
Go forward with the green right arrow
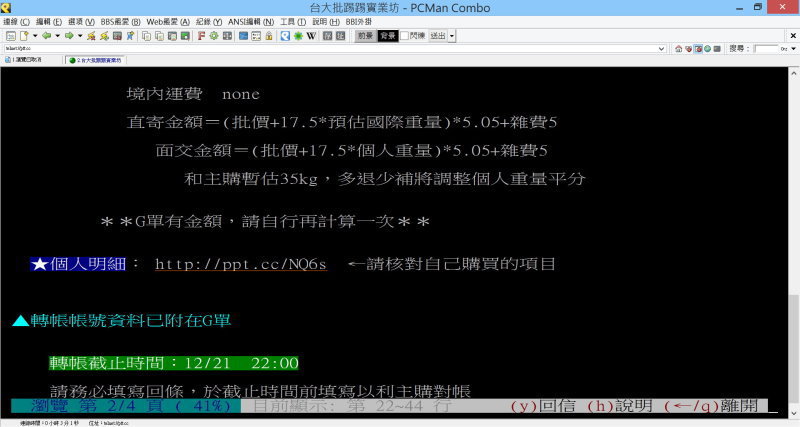pos(69,36)
